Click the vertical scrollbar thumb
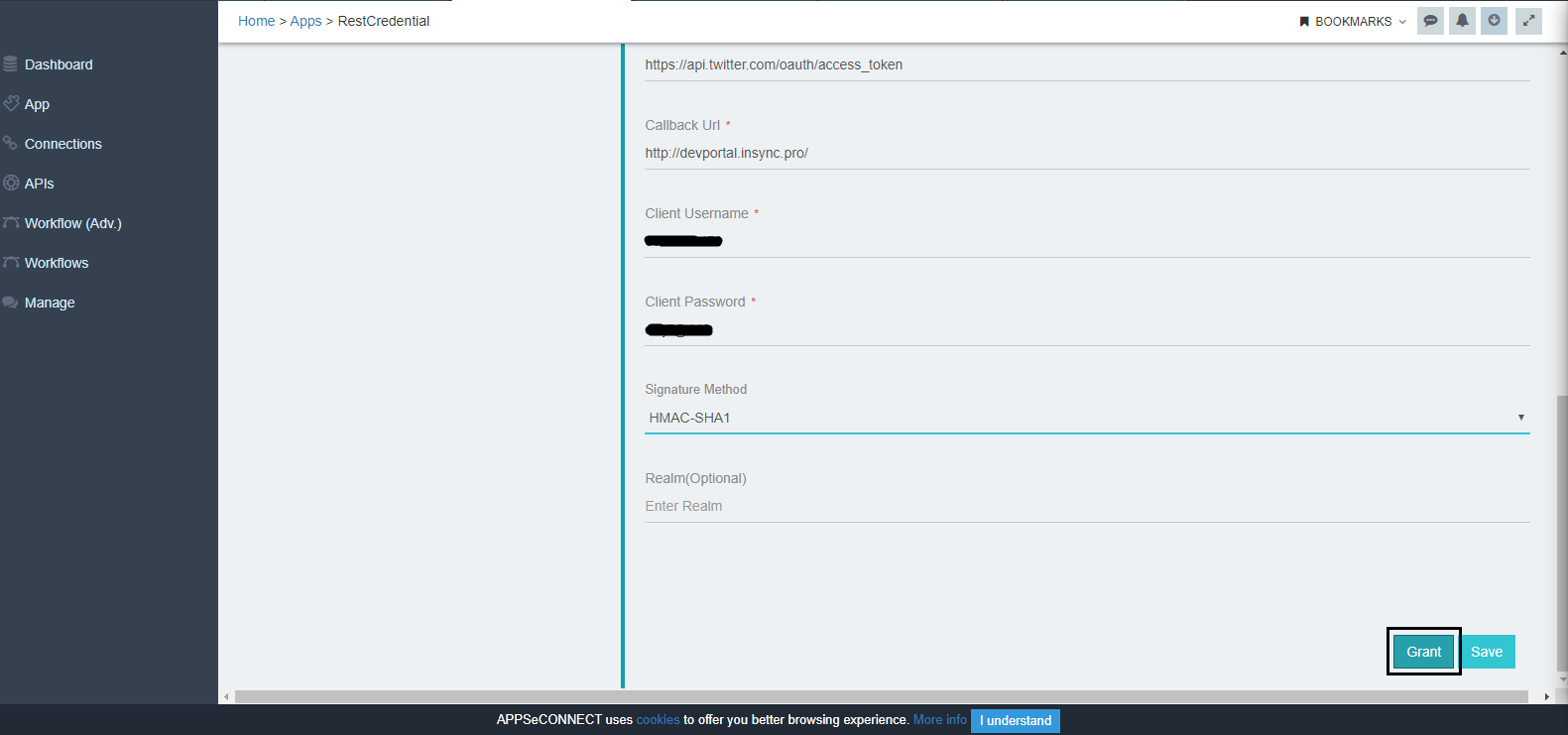 click(x=1562, y=534)
